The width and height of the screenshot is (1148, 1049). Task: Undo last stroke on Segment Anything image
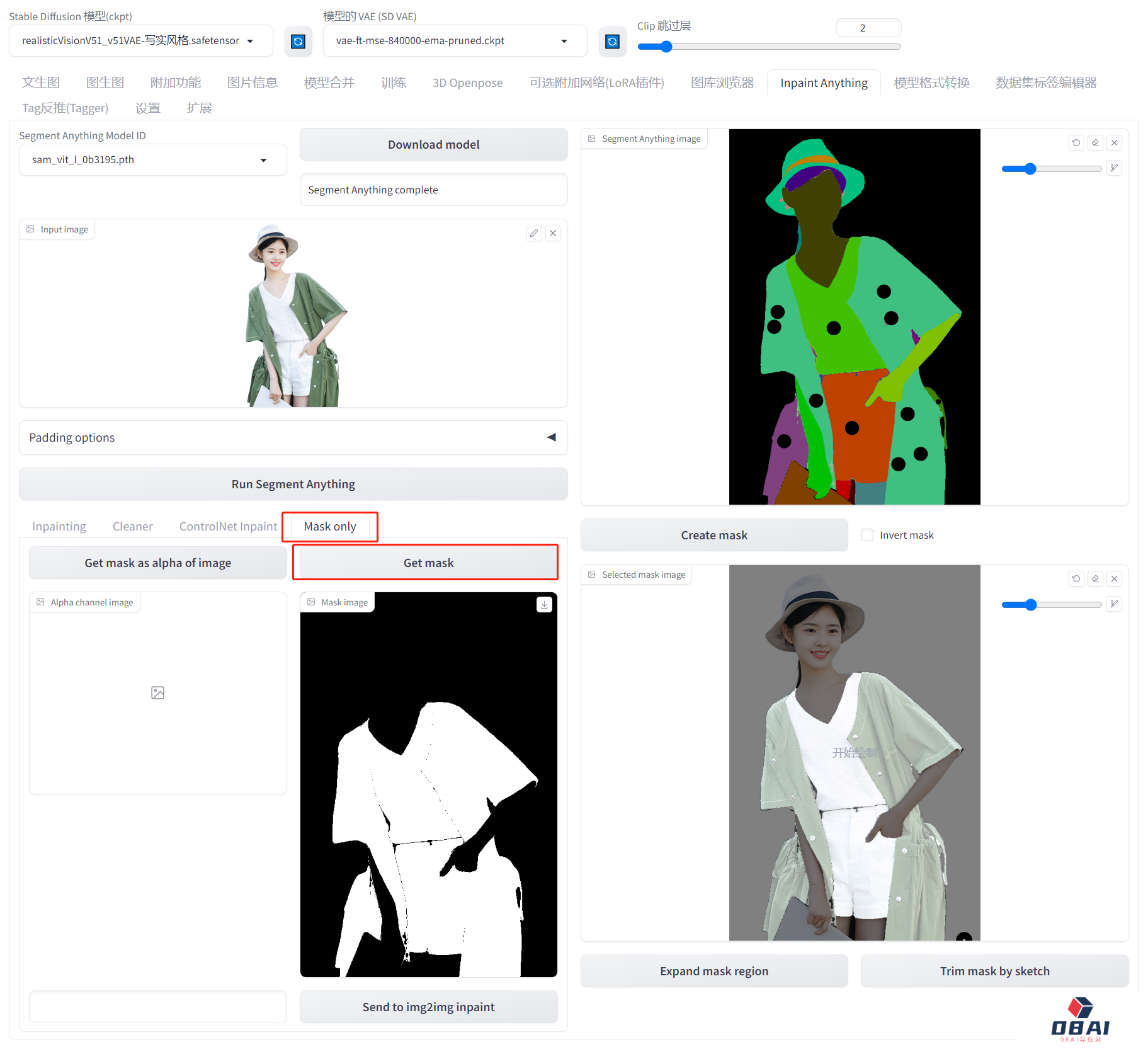coord(1076,143)
